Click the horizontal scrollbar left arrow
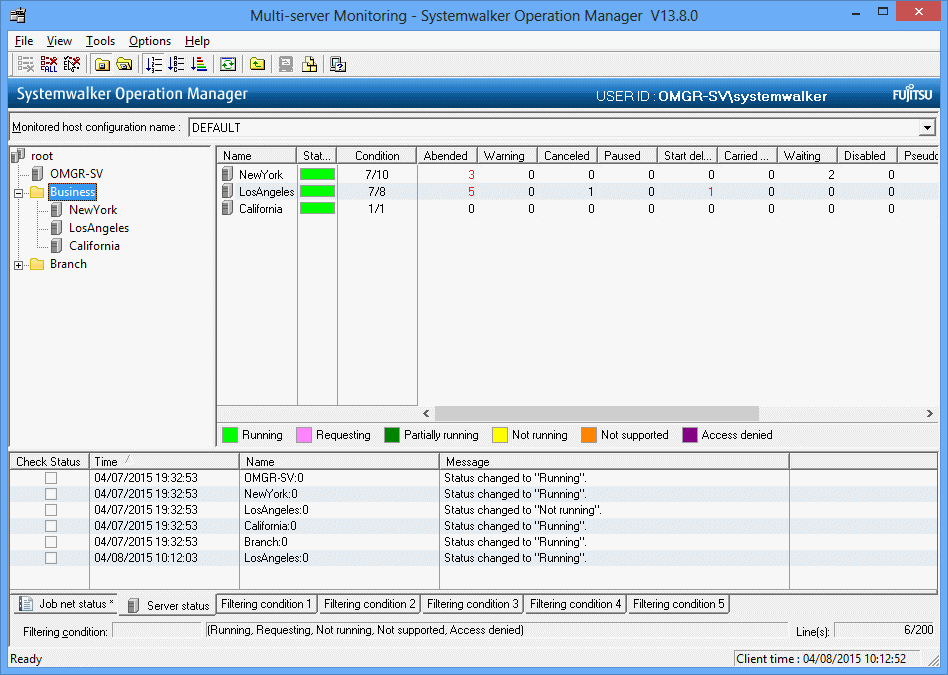Screen dimensions: 948x675 (426, 413)
